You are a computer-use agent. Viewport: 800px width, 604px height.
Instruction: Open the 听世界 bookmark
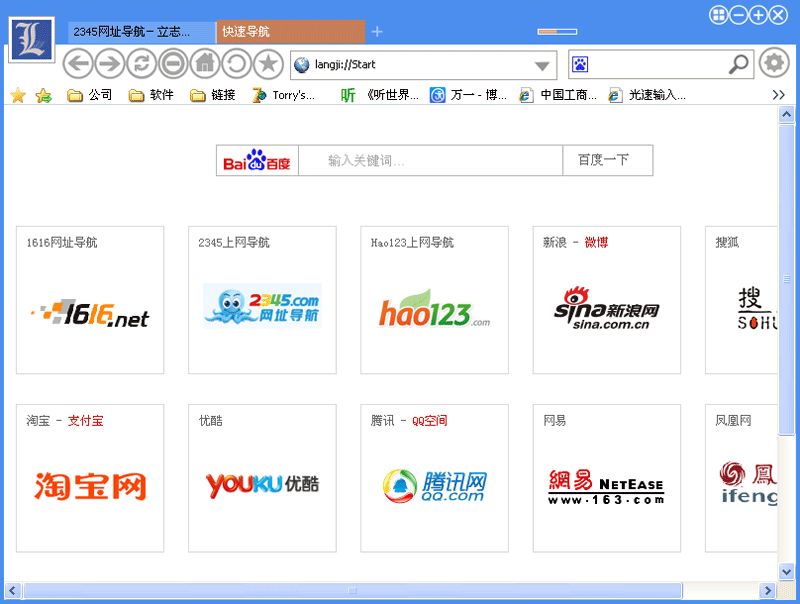[x=380, y=95]
